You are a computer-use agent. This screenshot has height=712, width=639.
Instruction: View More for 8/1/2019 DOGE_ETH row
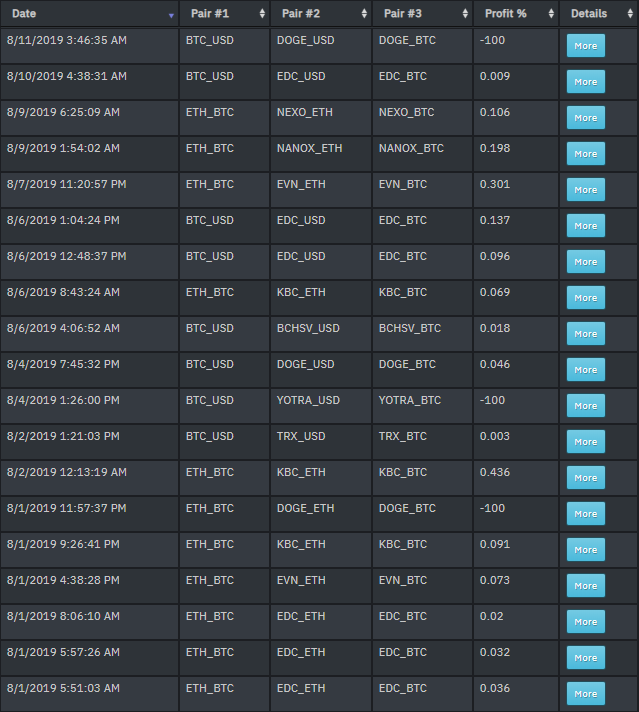[x=585, y=514]
